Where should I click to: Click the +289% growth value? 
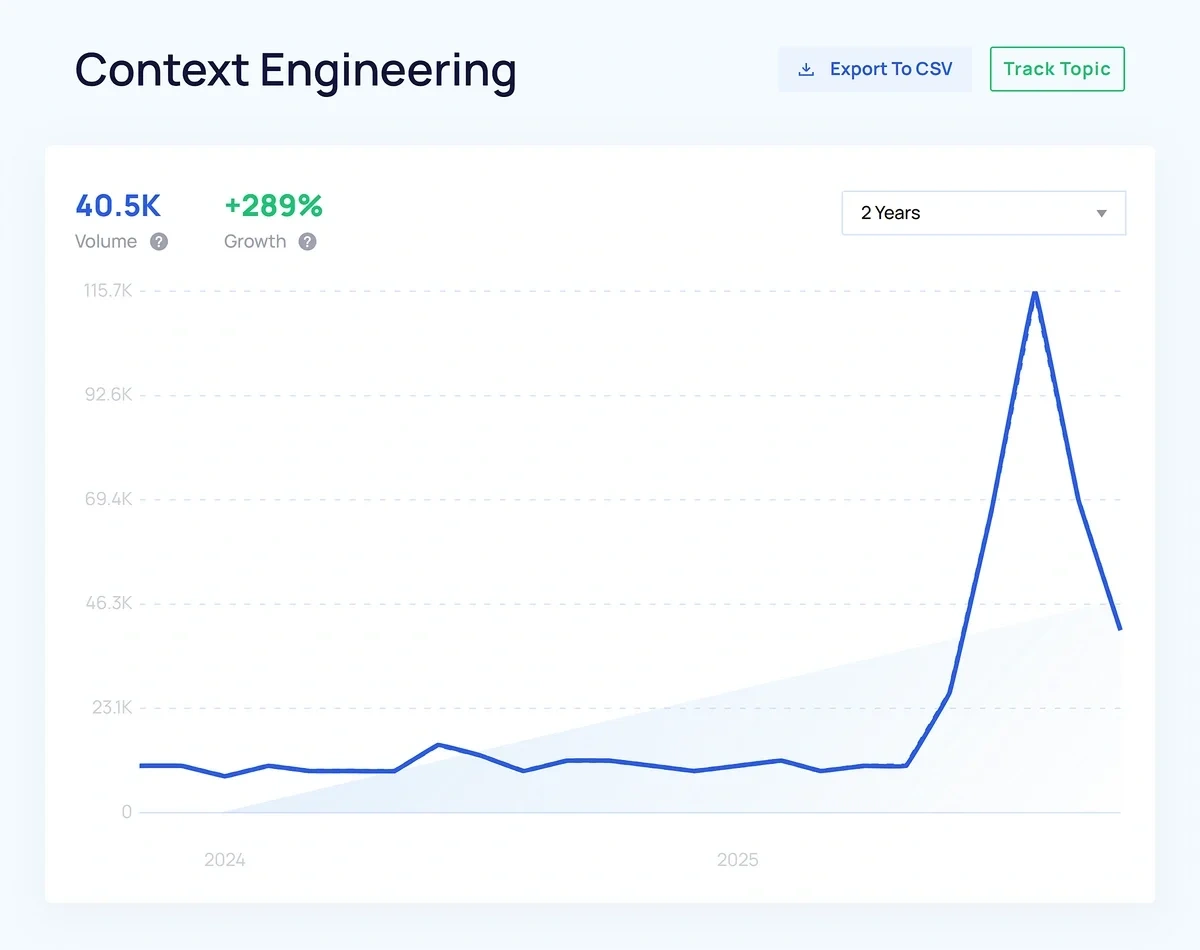(x=273, y=206)
